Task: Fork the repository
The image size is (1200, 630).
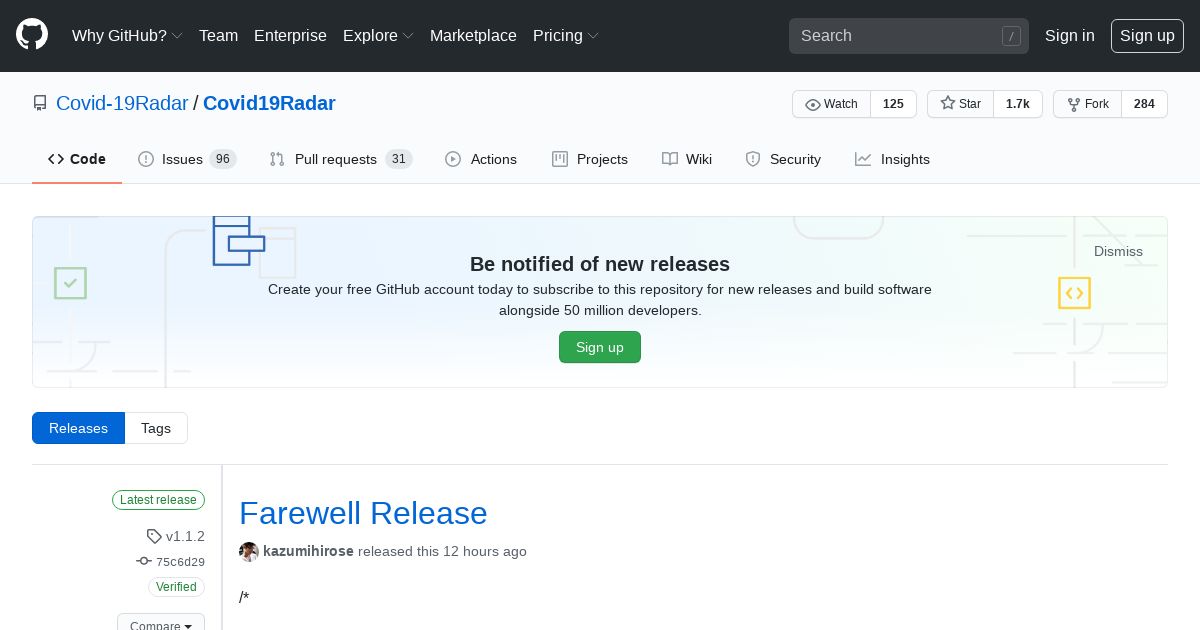Action: click(x=1088, y=104)
